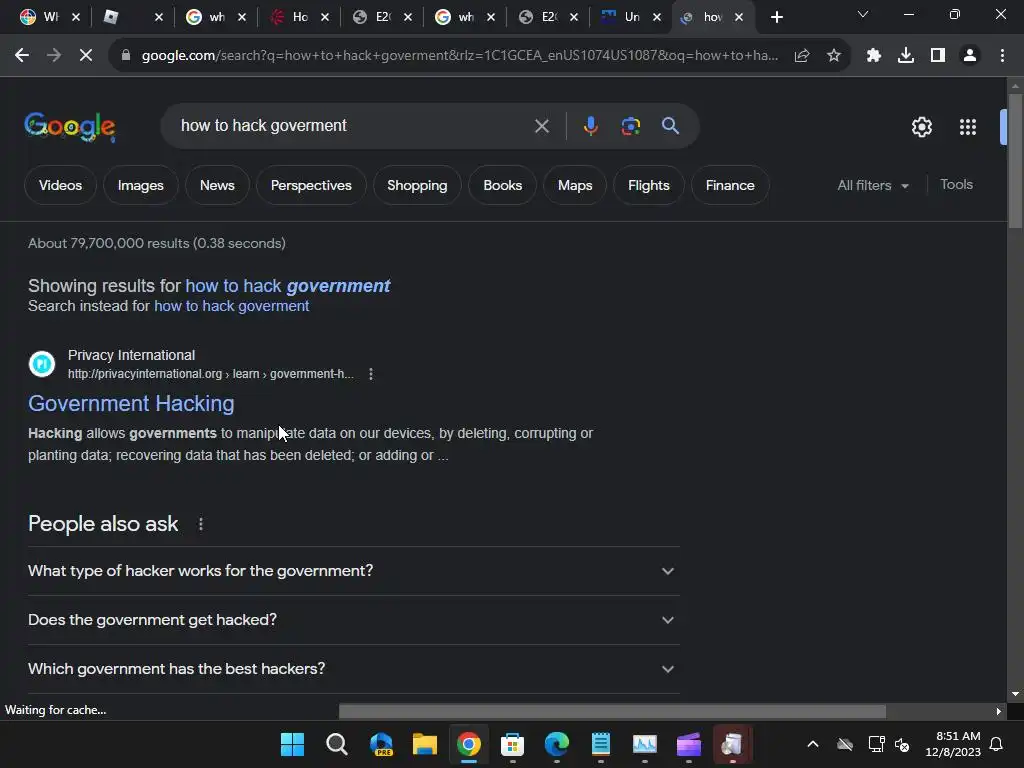Click 'how to hack government' corrected link

coord(287,286)
